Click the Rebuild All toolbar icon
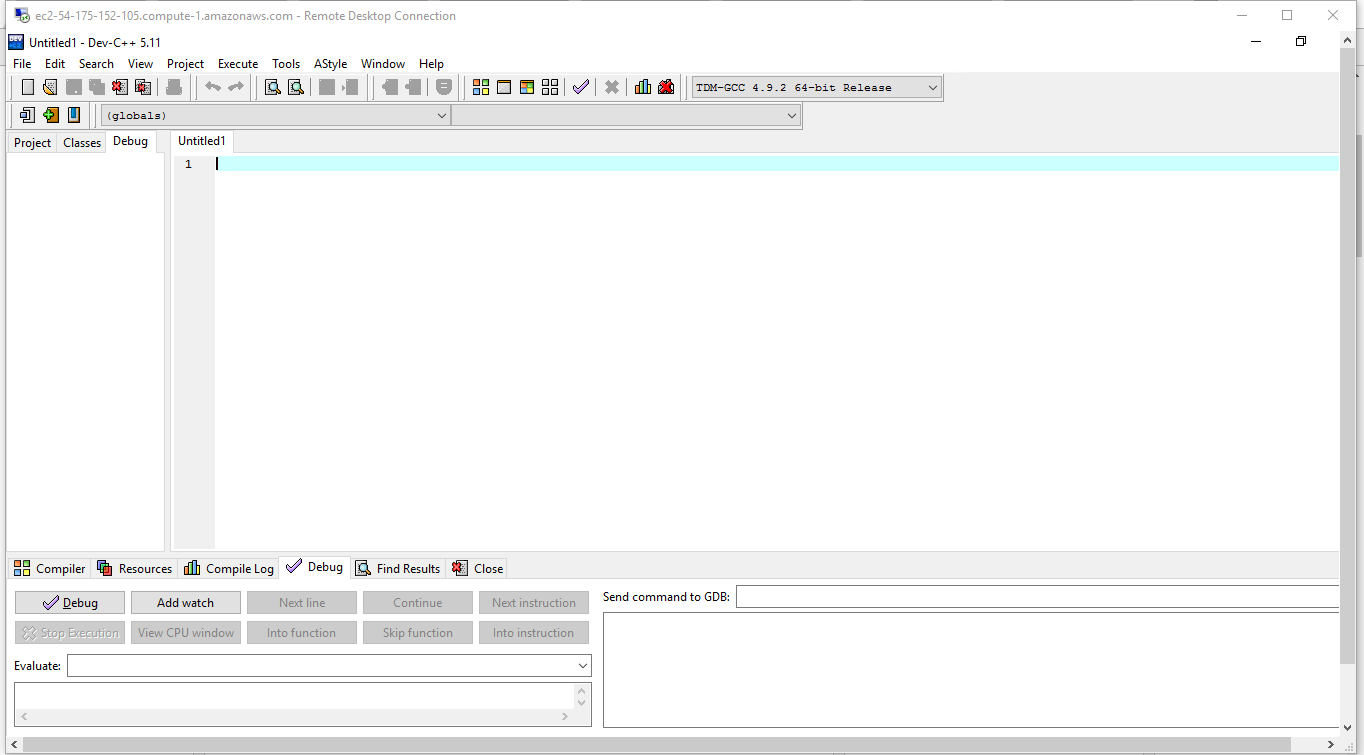This screenshot has height=755, width=1364. point(550,87)
